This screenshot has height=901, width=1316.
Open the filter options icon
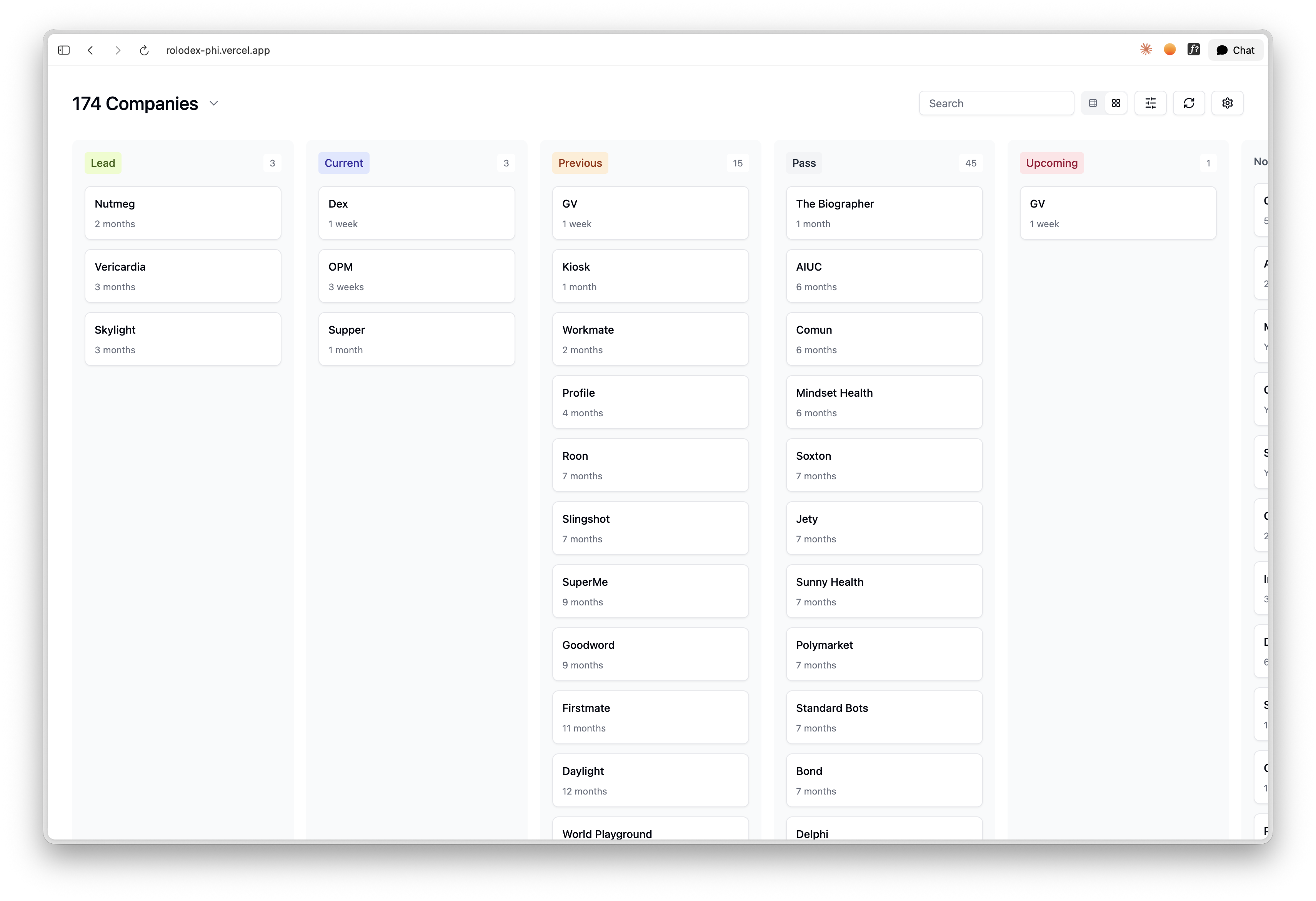click(x=1151, y=103)
